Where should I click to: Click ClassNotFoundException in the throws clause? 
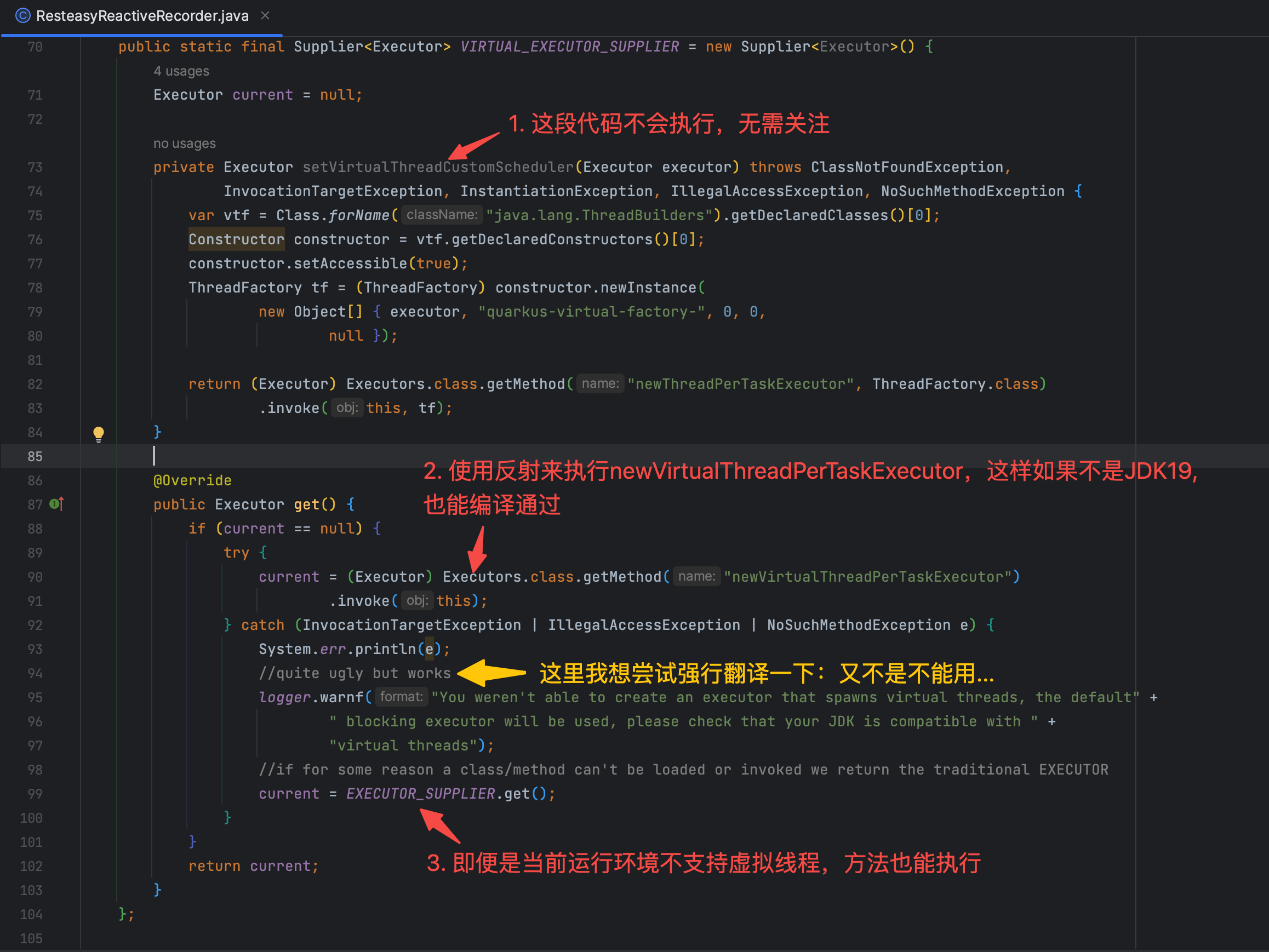pyautogui.click(x=906, y=167)
